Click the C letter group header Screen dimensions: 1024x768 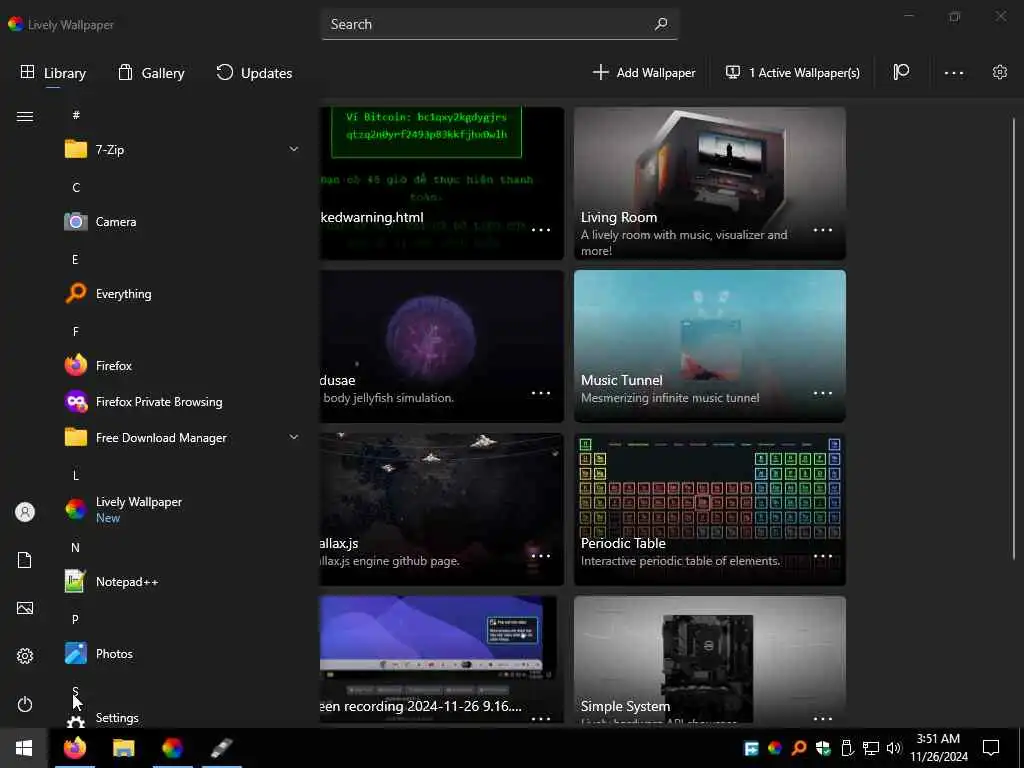[x=76, y=187]
